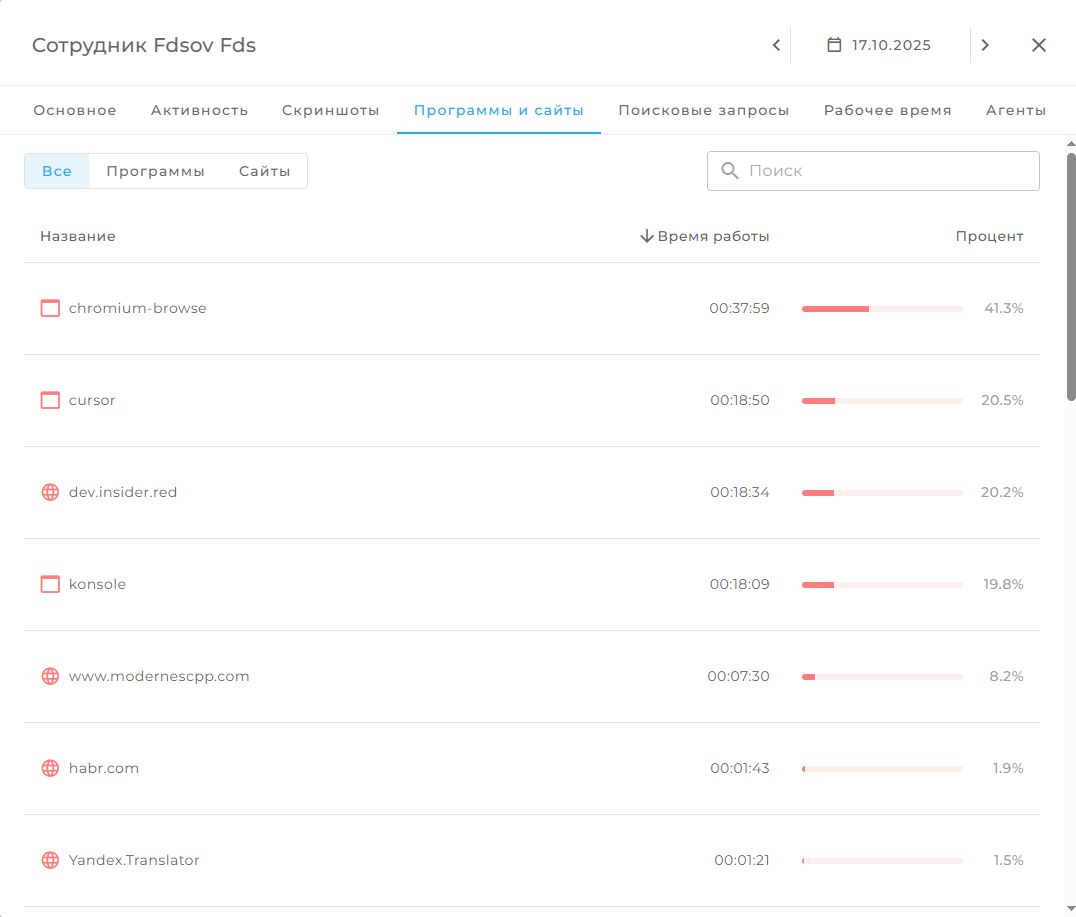Go to next day with right chevron
The height and width of the screenshot is (917, 1076).
(x=985, y=45)
